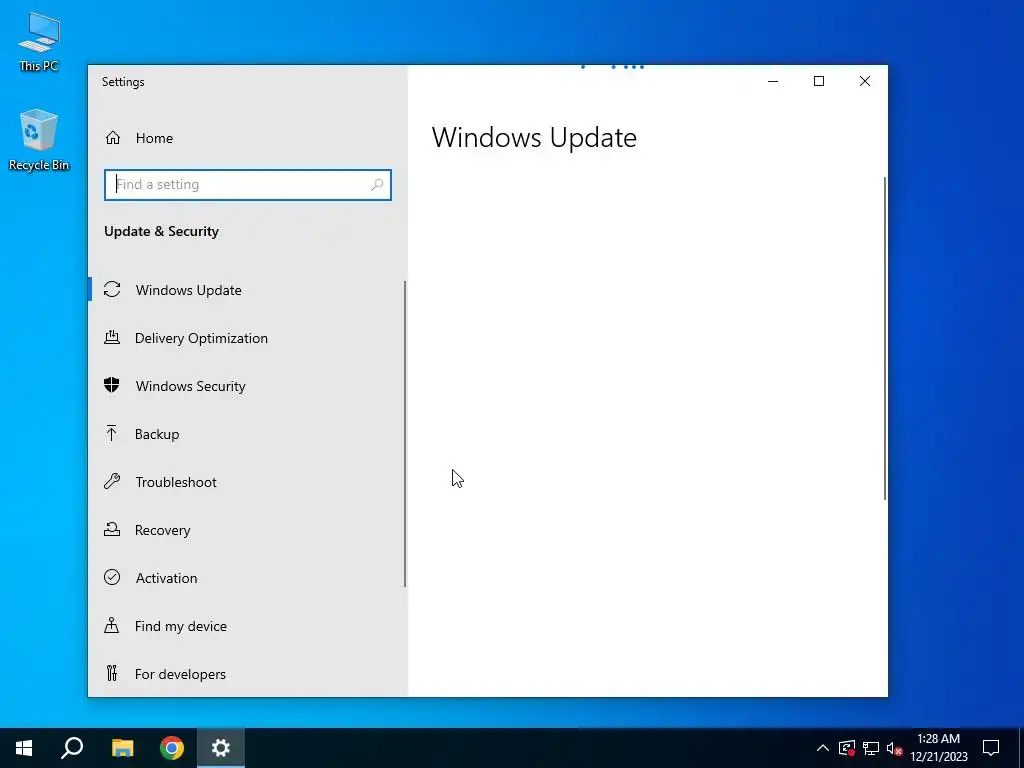Click the Windows Update sync arrows icon
Image resolution: width=1024 pixels, height=768 pixels.
(x=112, y=289)
